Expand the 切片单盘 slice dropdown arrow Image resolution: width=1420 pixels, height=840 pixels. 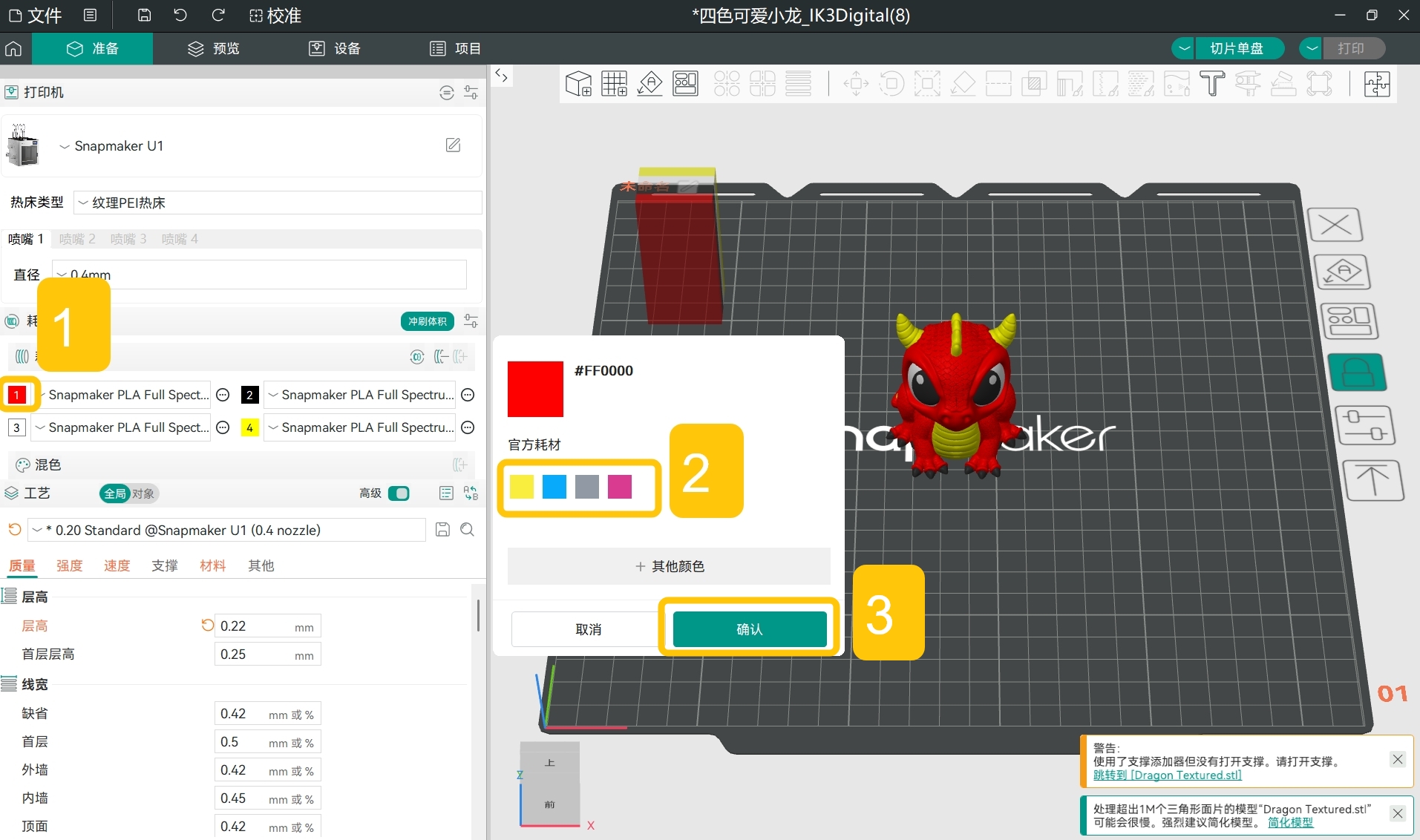pos(1184,48)
